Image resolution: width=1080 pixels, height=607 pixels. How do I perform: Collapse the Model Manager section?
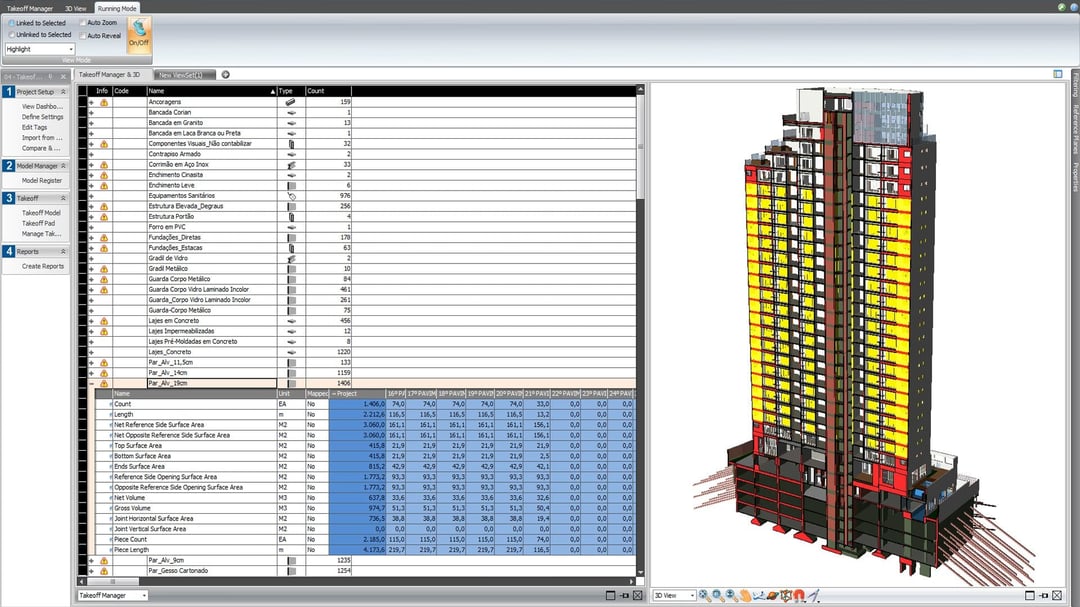[63, 166]
